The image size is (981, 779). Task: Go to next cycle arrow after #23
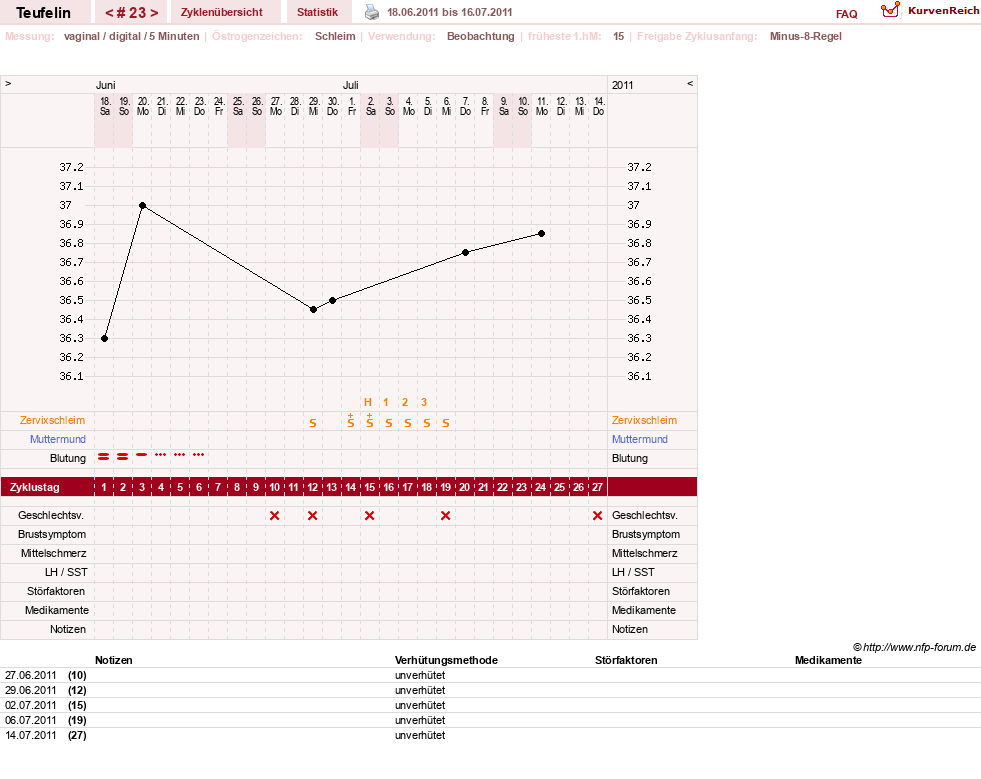pos(154,13)
